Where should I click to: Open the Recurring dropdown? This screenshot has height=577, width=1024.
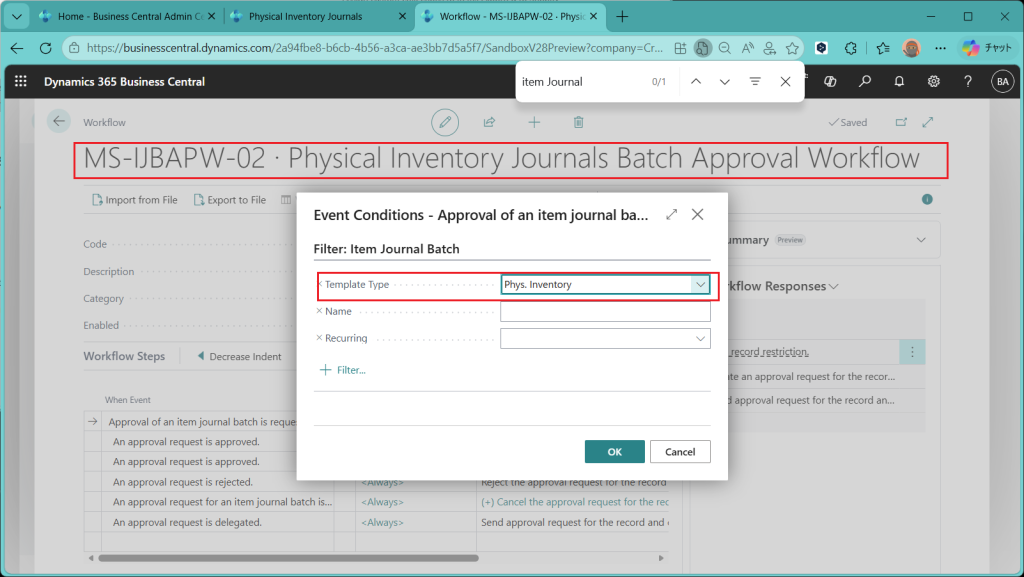tap(700, 339)
